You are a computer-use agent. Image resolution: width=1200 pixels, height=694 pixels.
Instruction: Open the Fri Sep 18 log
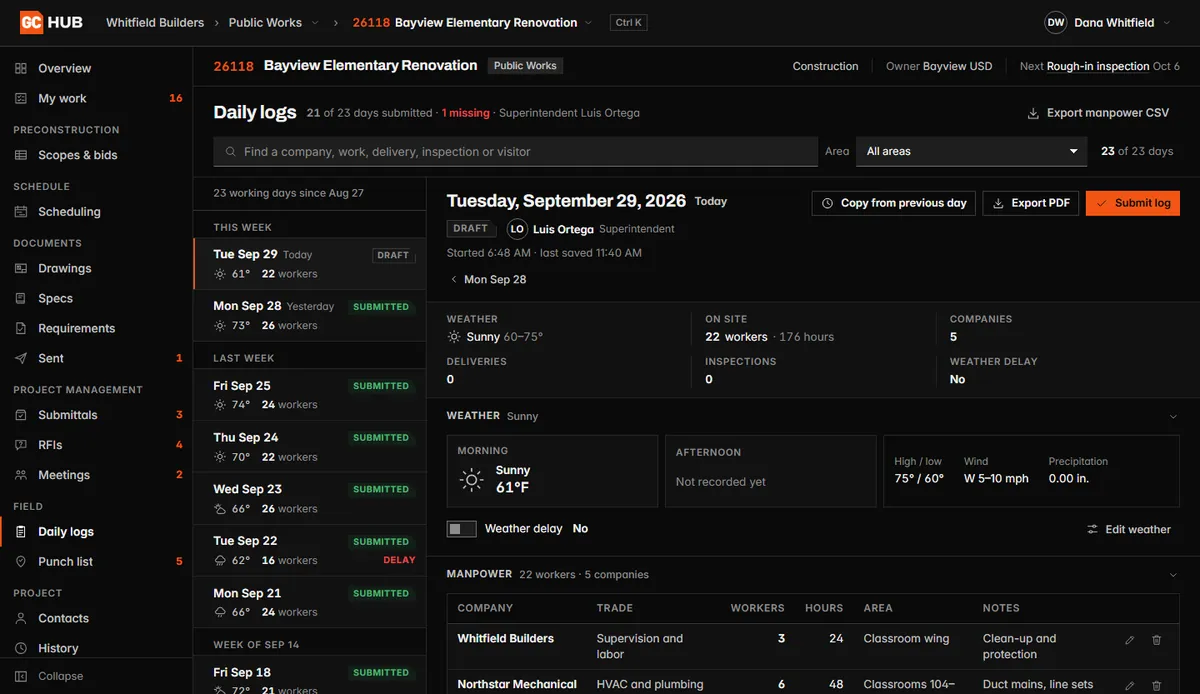pos(310,676)
